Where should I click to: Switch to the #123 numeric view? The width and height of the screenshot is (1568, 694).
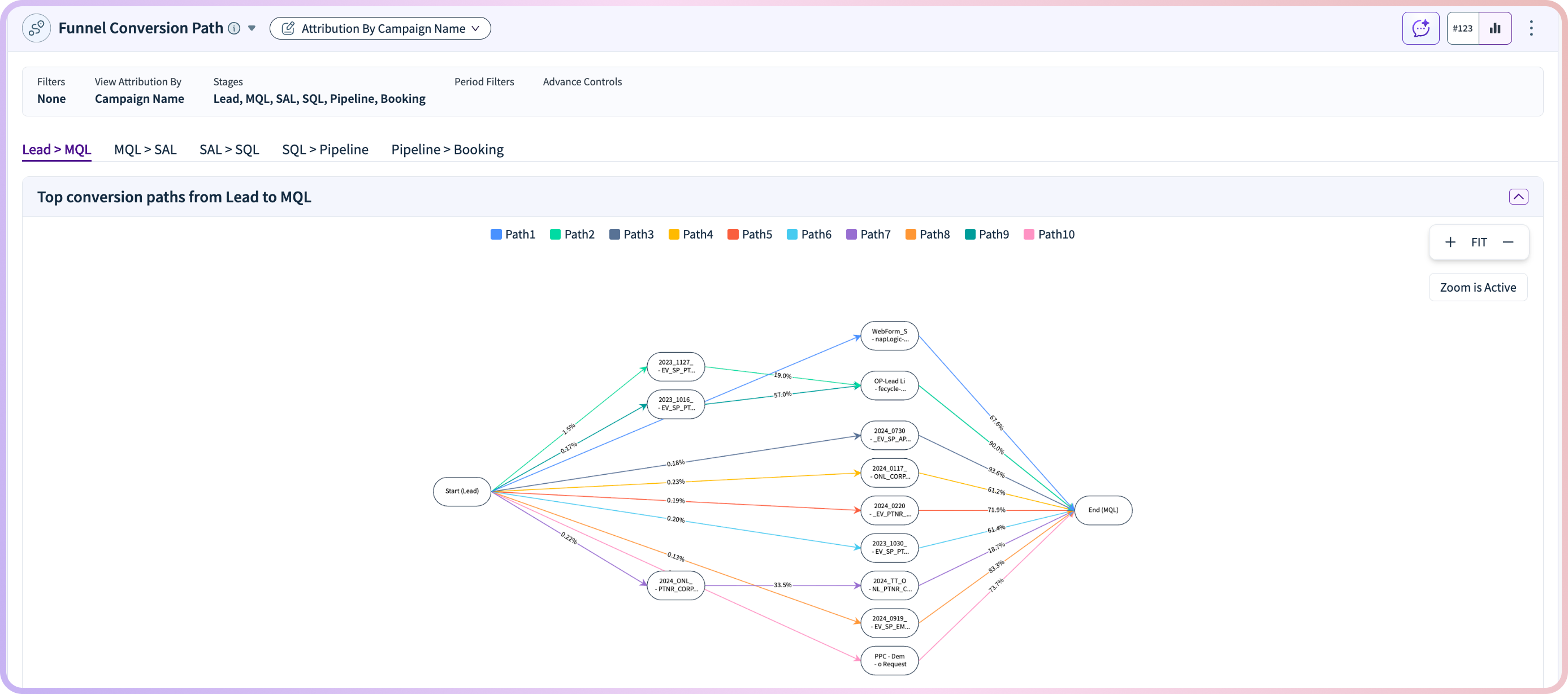[x=1462, y=28]
